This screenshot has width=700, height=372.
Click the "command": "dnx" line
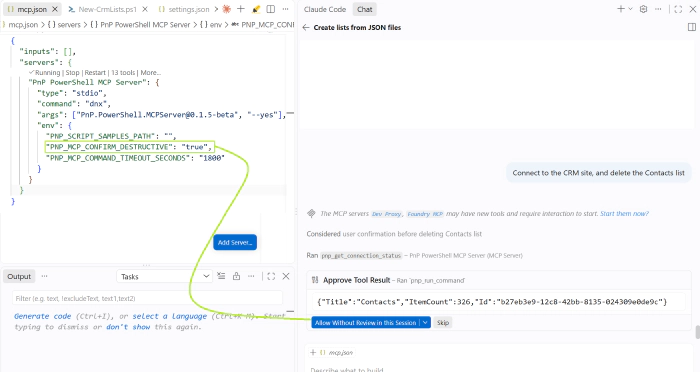tap(74, 104)
